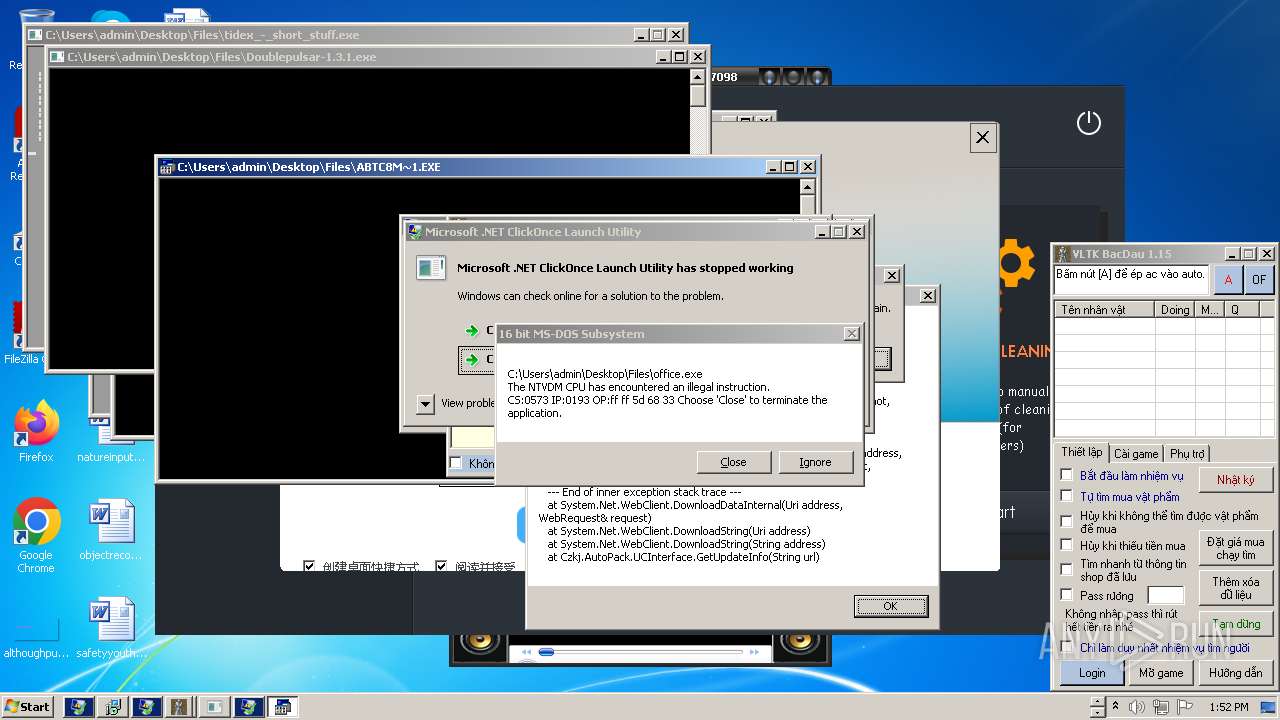
Task: Enable Bắt đầu làm nhiệm vụ checkbox
Action: (x=1067, y=475)
